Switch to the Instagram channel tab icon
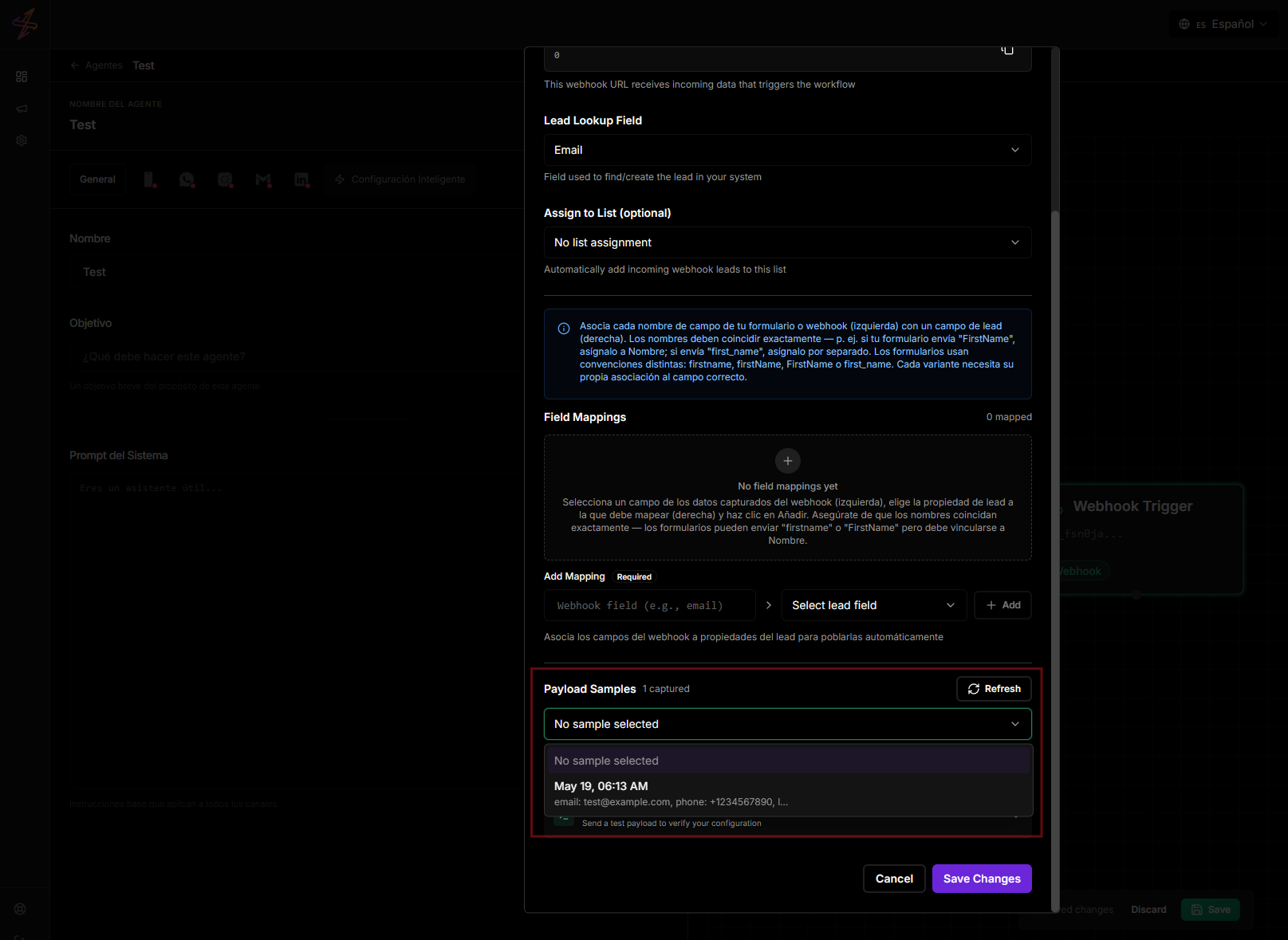This screenshot has height=940, width=1288. point(225,179)
